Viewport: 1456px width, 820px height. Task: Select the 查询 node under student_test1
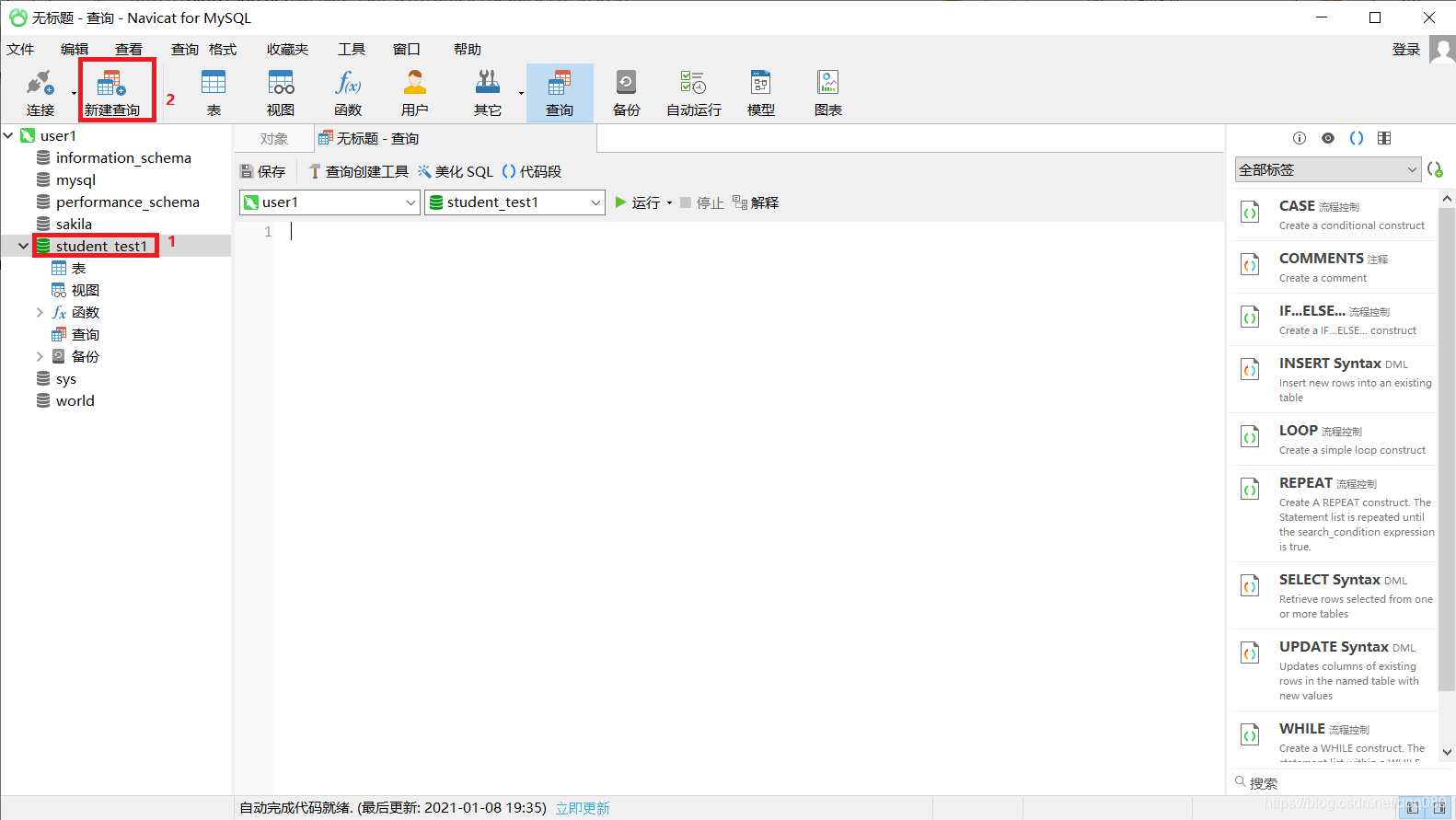(x=85, y=334)
